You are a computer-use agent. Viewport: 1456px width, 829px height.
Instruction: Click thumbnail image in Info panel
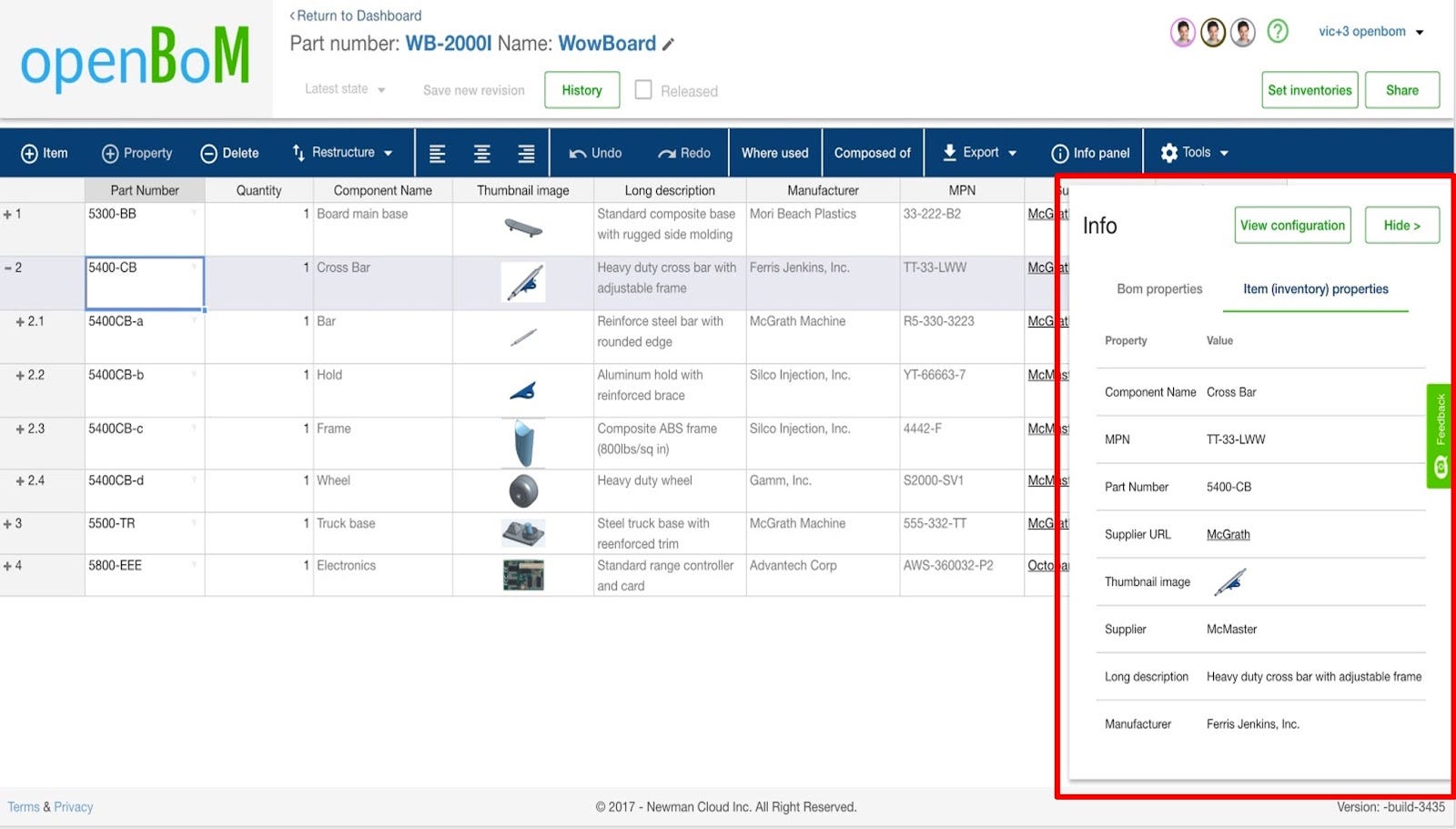coord(1230,581)
